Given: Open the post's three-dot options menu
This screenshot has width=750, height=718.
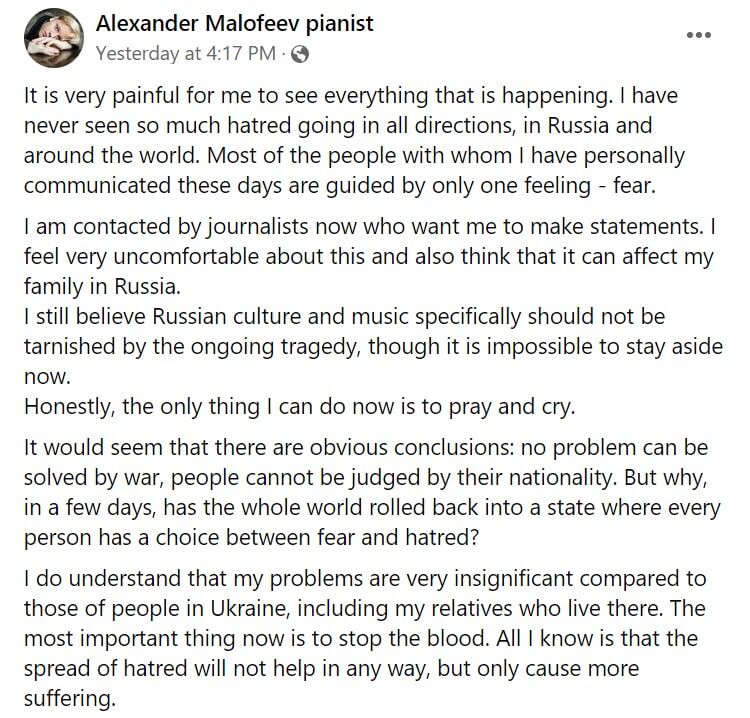Looking at the screenshot, I should (700, 34).
